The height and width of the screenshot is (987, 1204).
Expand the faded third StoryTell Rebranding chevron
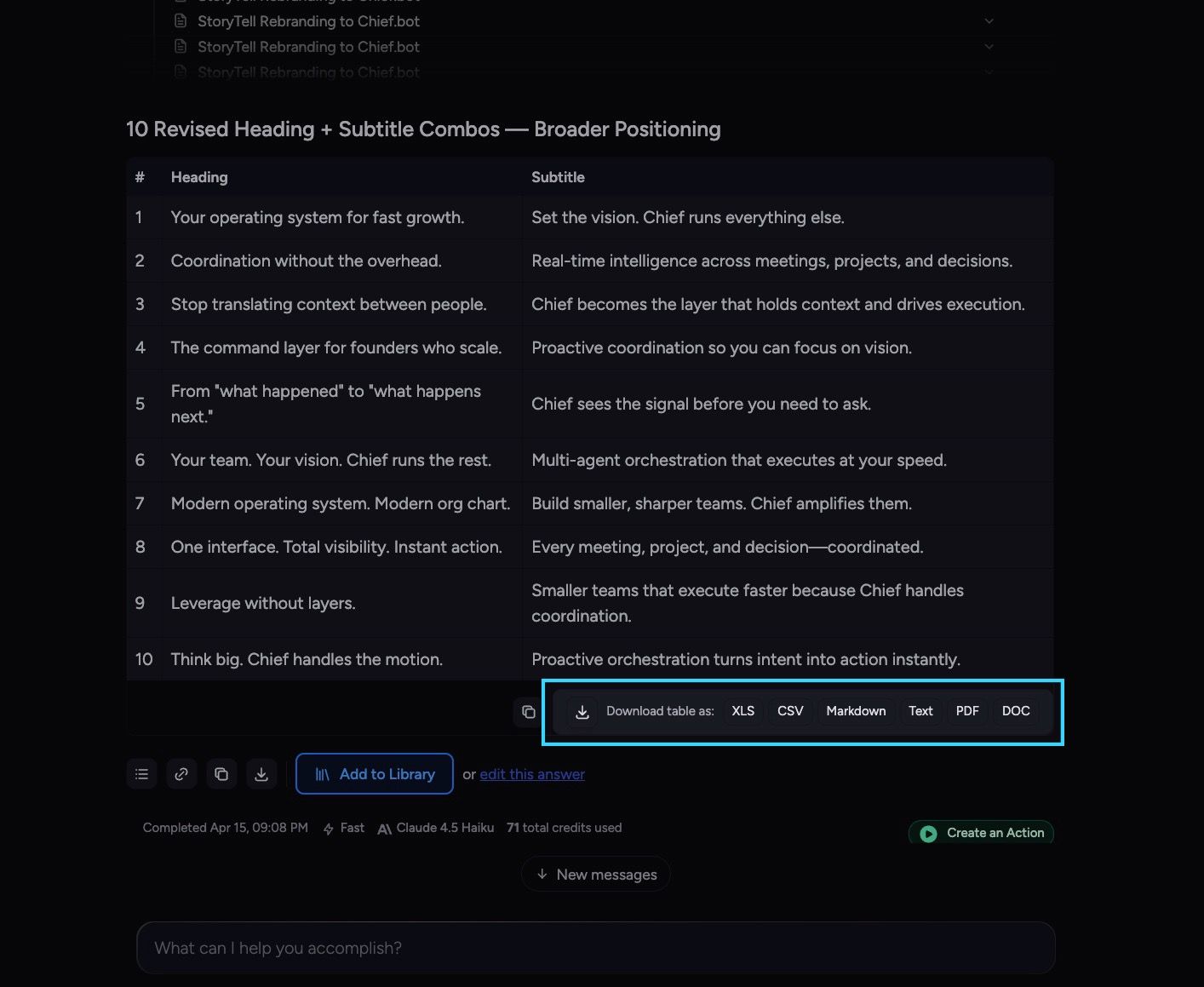[989, 72]
